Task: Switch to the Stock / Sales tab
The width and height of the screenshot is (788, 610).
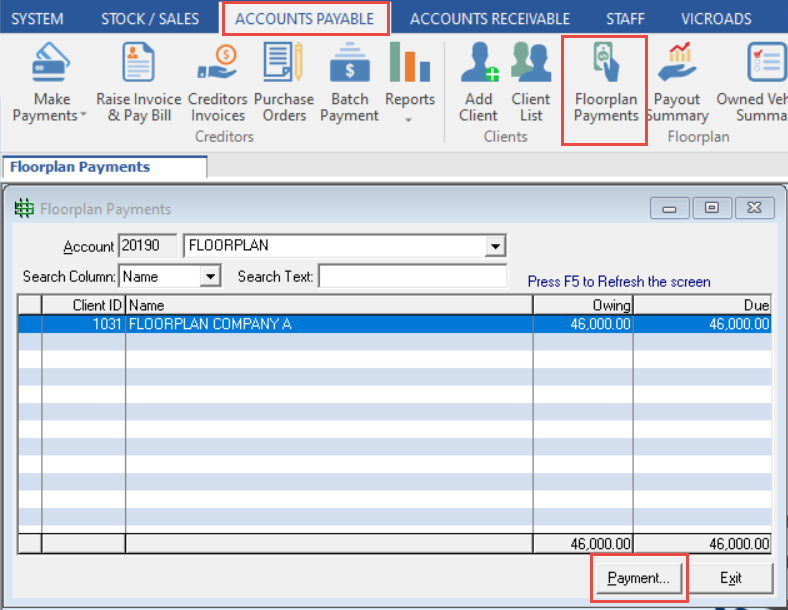Action: (x=149, y=19)
